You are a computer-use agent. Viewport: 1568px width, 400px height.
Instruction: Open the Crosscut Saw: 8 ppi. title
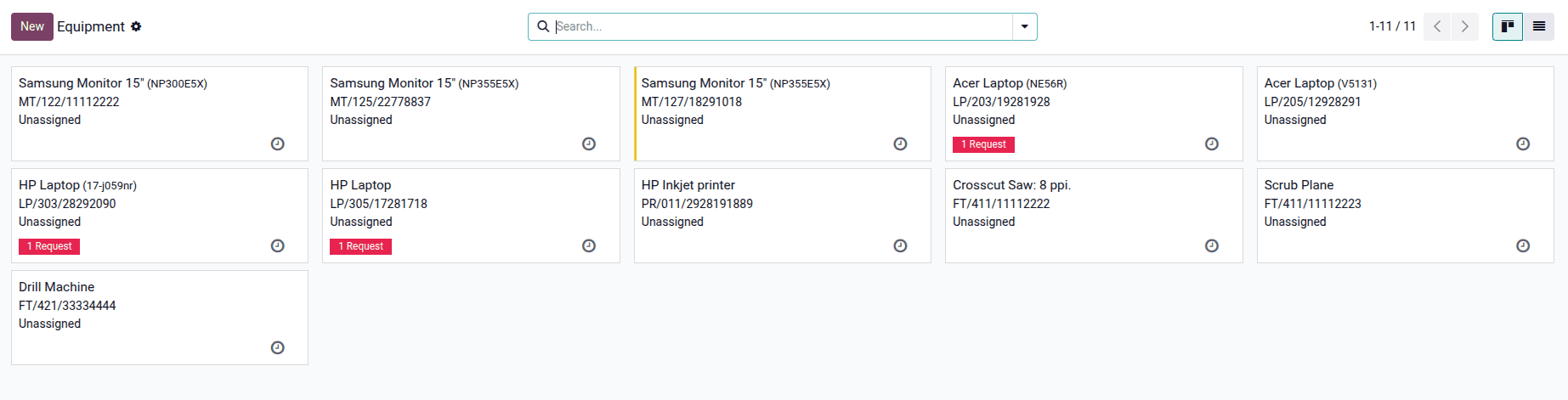[1011, 185]
